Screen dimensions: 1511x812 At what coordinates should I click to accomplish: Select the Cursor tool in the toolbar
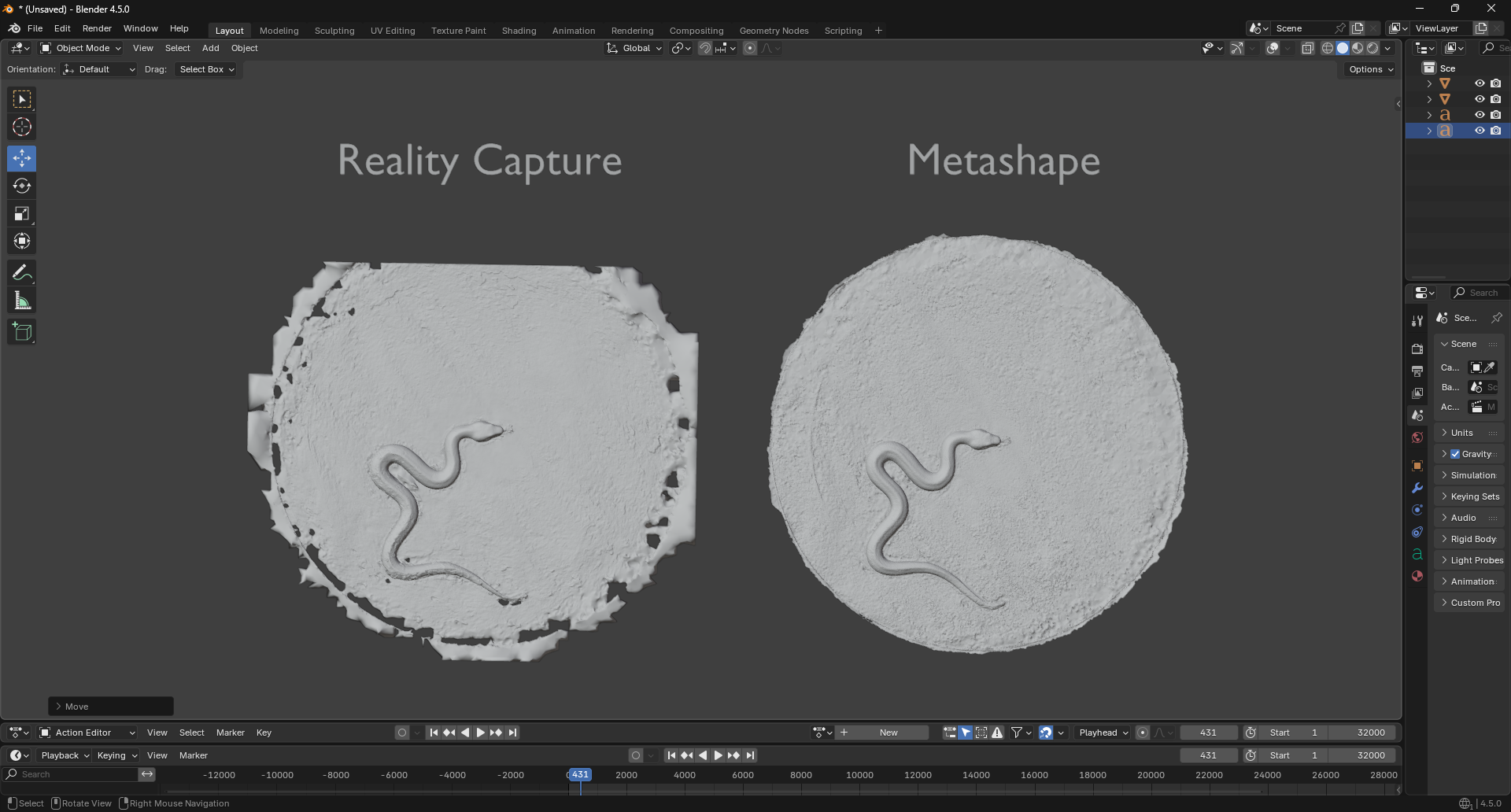[x=22, y=127]
